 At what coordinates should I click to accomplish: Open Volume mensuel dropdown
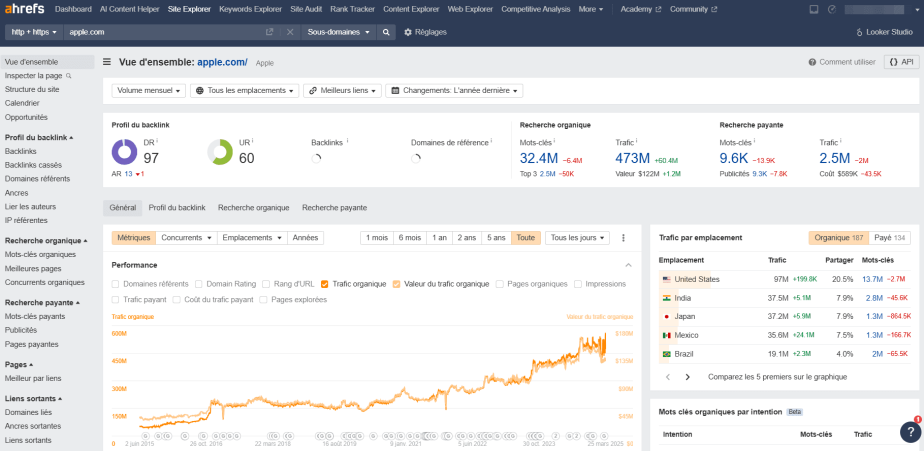[148, 91]
